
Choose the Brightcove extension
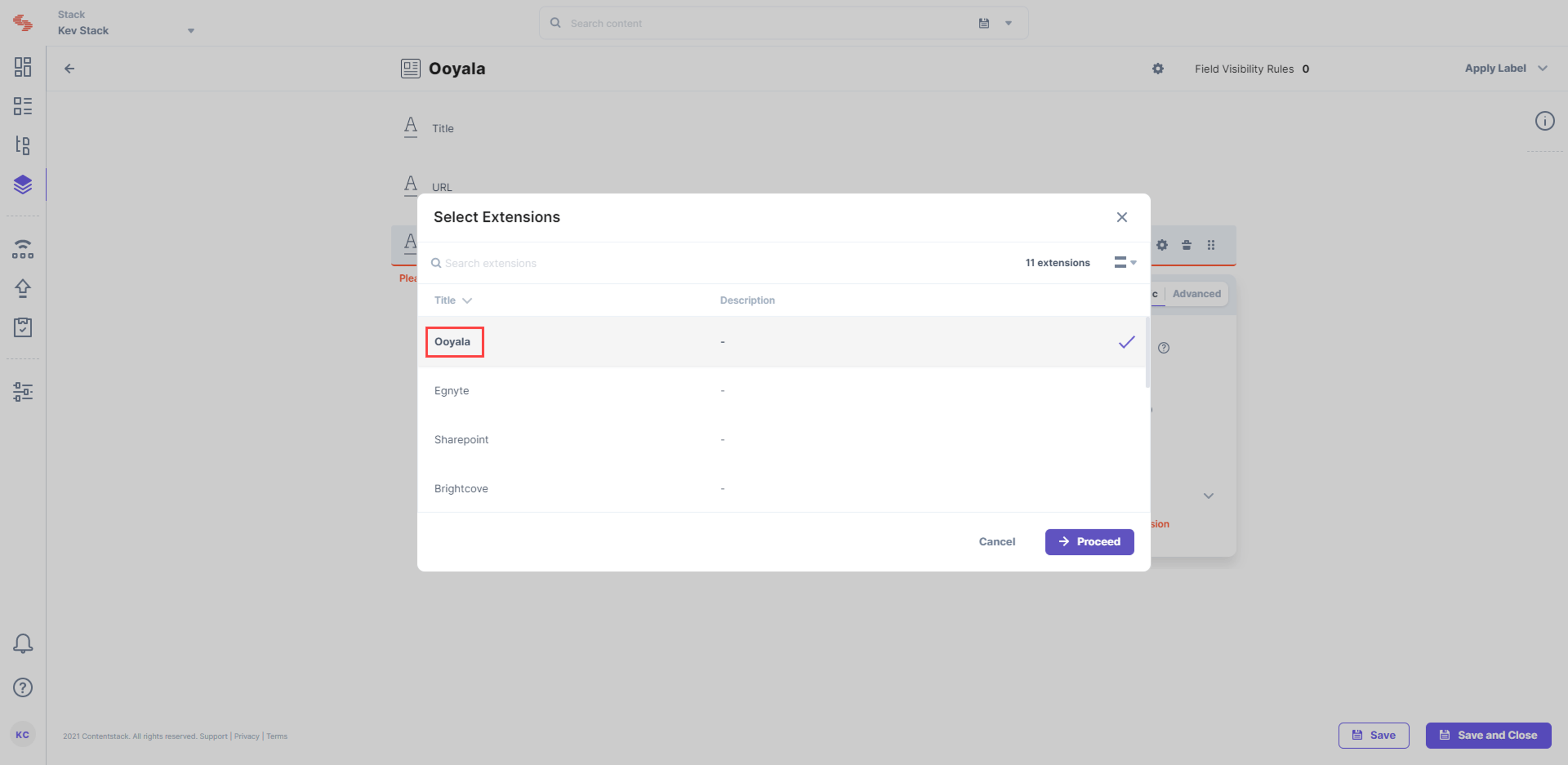(x=783, y=489)
